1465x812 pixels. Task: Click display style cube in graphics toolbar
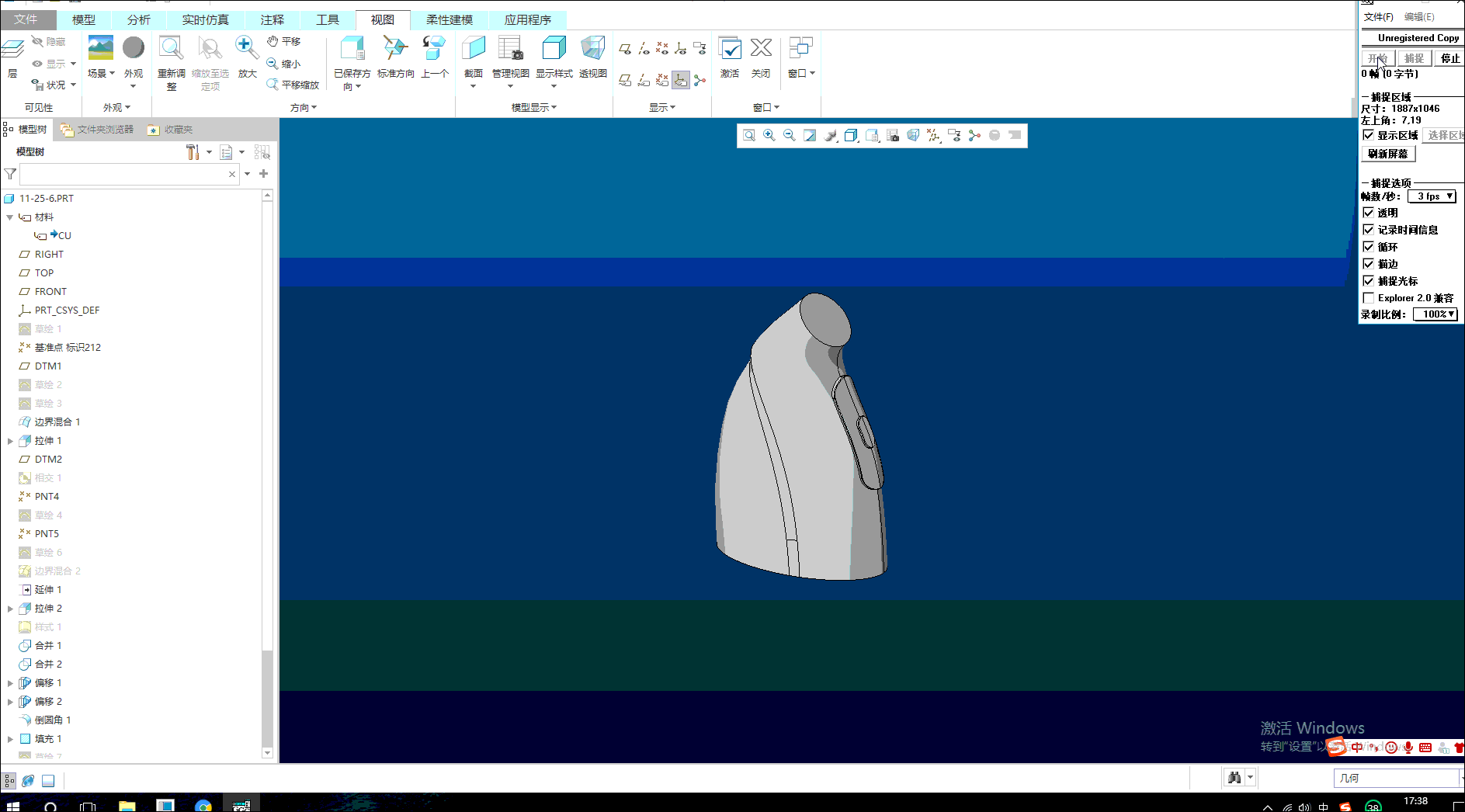pyautogui.click(x=851, y=136)
